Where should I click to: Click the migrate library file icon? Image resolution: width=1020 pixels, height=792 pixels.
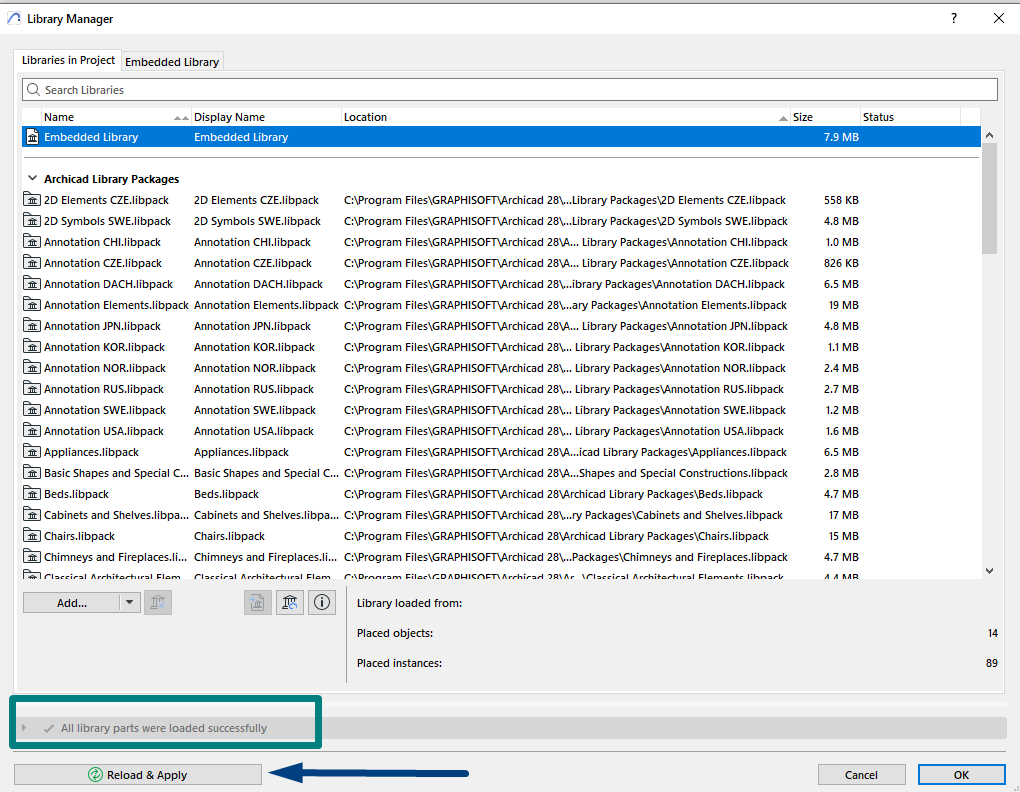coord(258,603)
